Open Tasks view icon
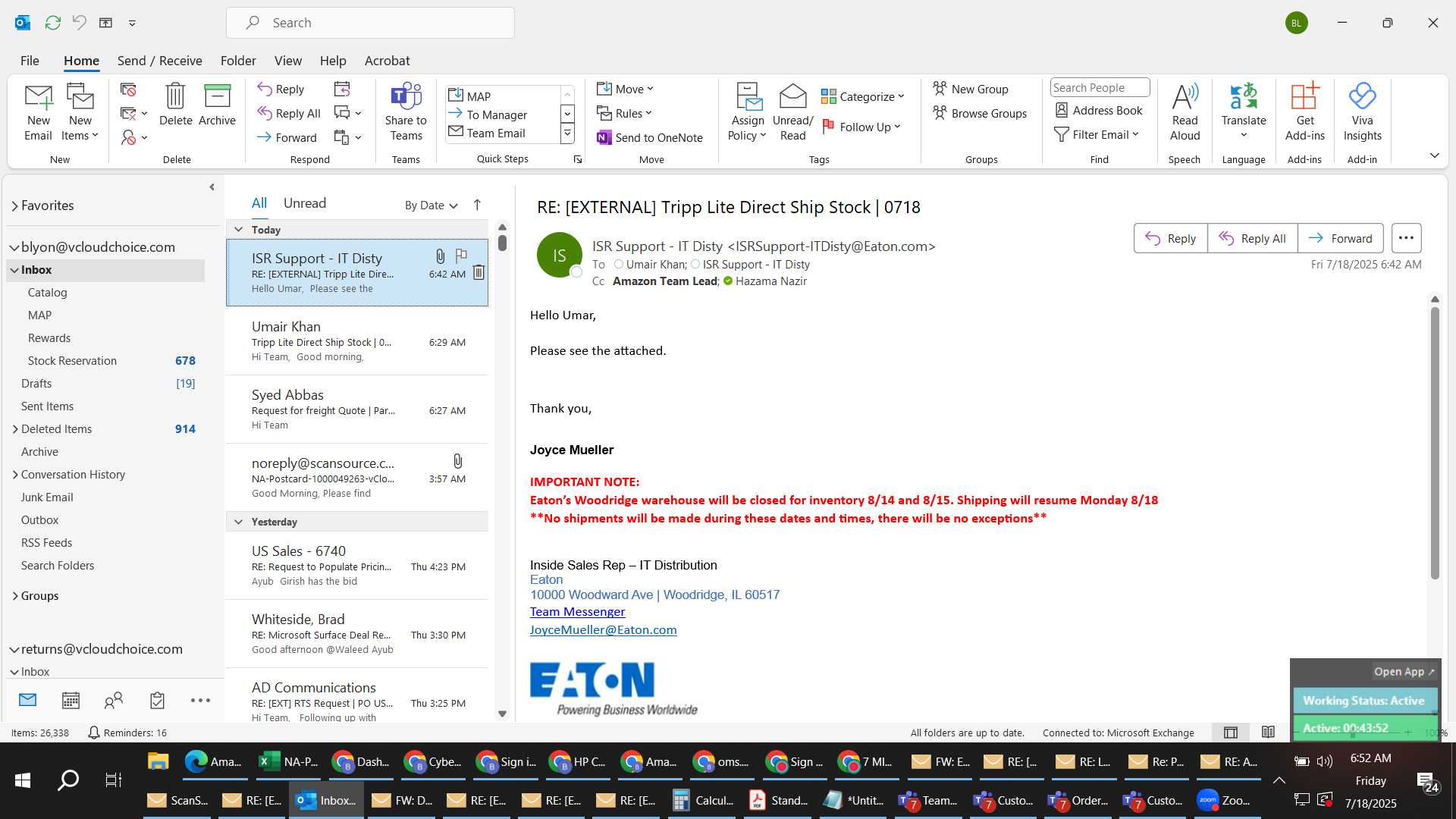The height and width of the screenshot is (819, 1456). click(x=157, y=701)
